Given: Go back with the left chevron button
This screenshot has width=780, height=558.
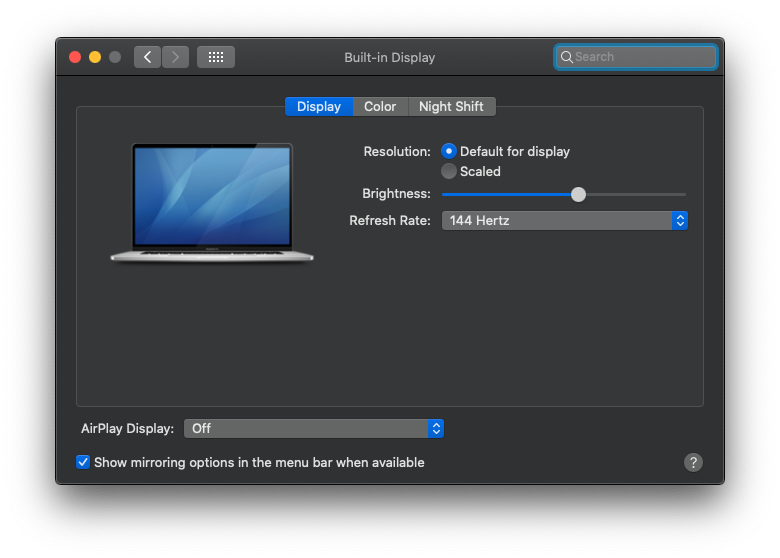Looking at the screenshot, I should click(147, 57).
